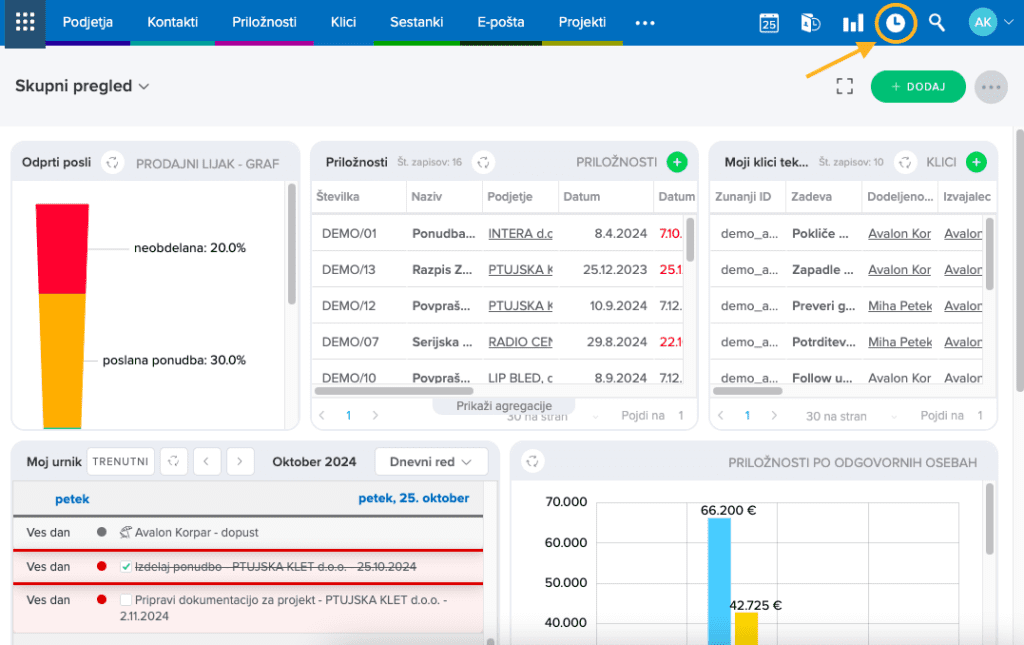Open the reports bar chart icon

[x=853, y=23]
